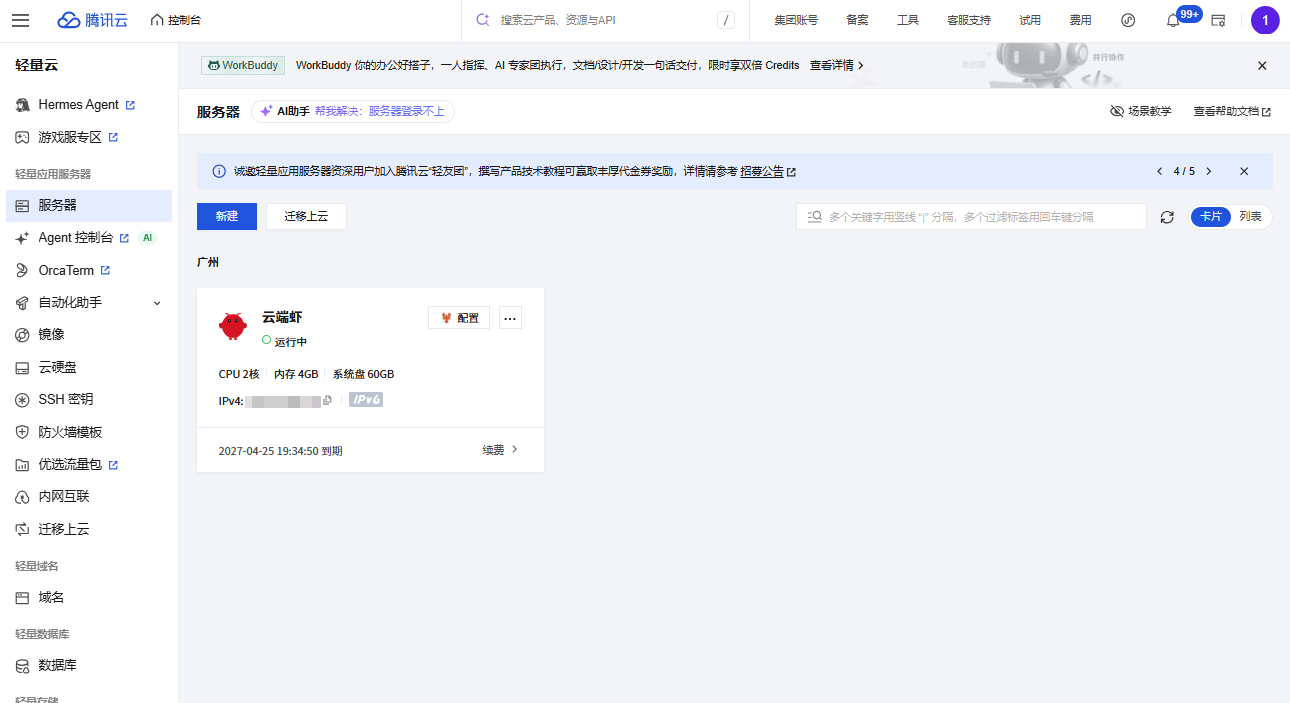
Task: Click the 配置 button on server card
Action: pos(459,318)
